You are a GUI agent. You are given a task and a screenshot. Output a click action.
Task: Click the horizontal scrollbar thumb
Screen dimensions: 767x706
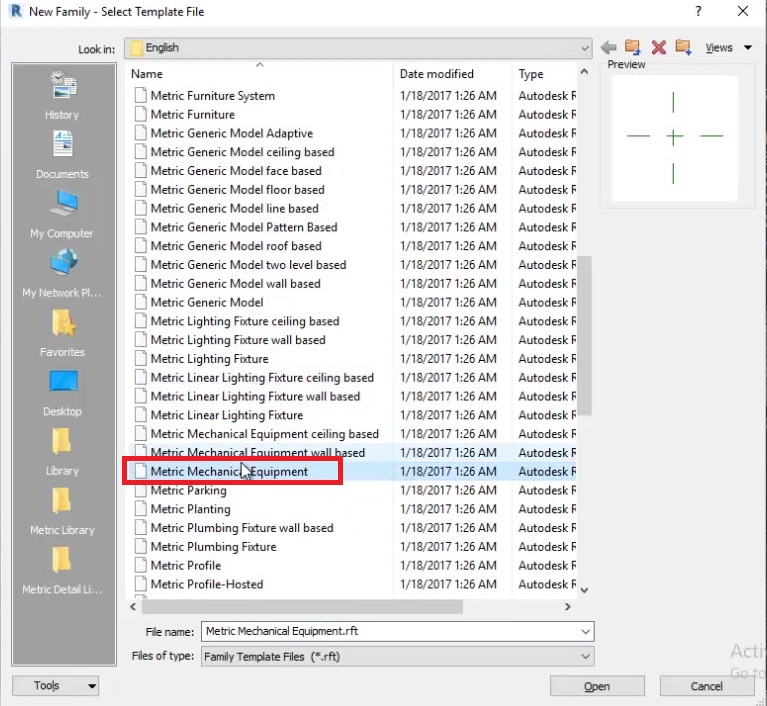click(302, 607)
